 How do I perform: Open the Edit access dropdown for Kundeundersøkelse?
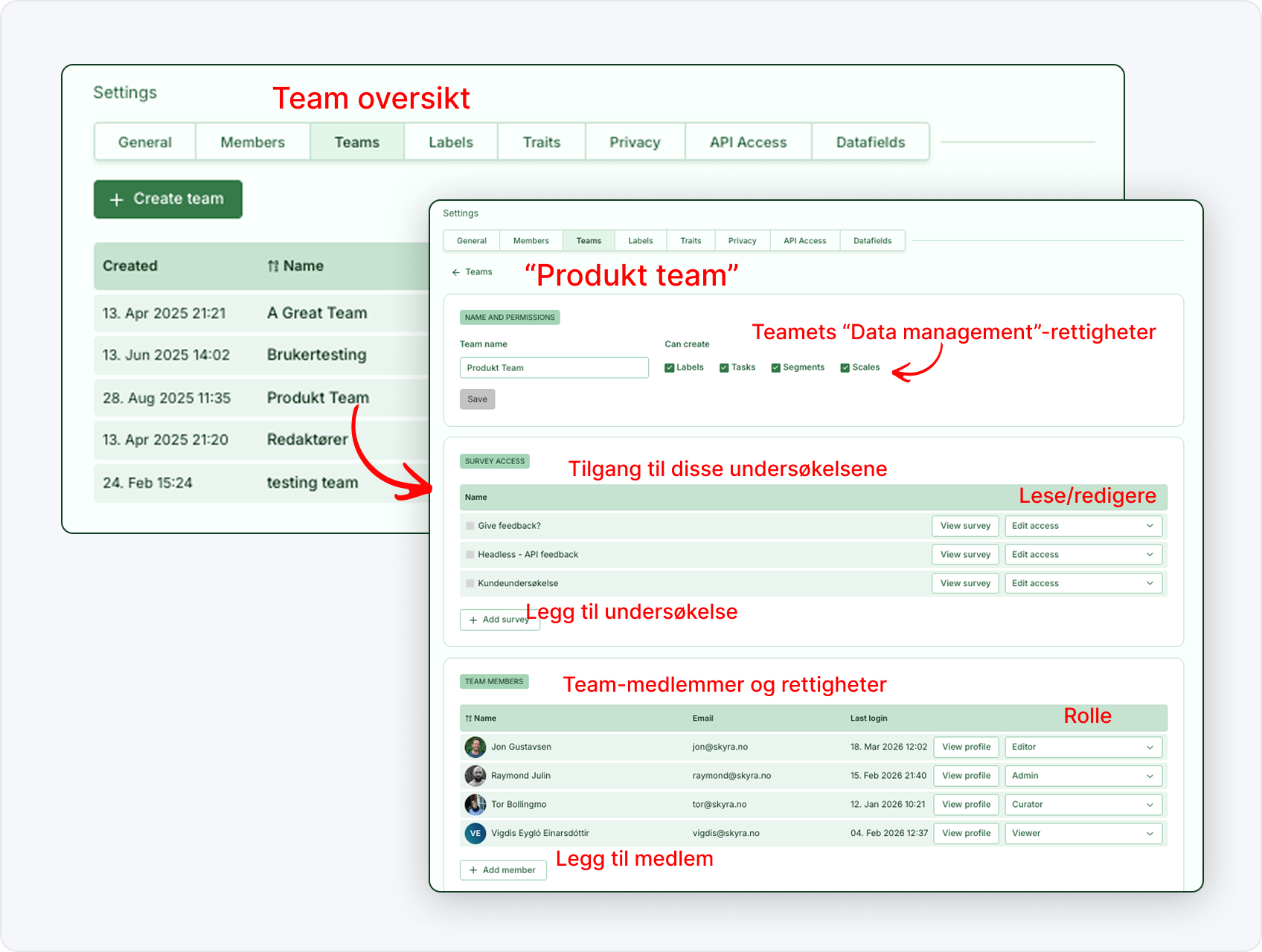tap(1083, 584)
